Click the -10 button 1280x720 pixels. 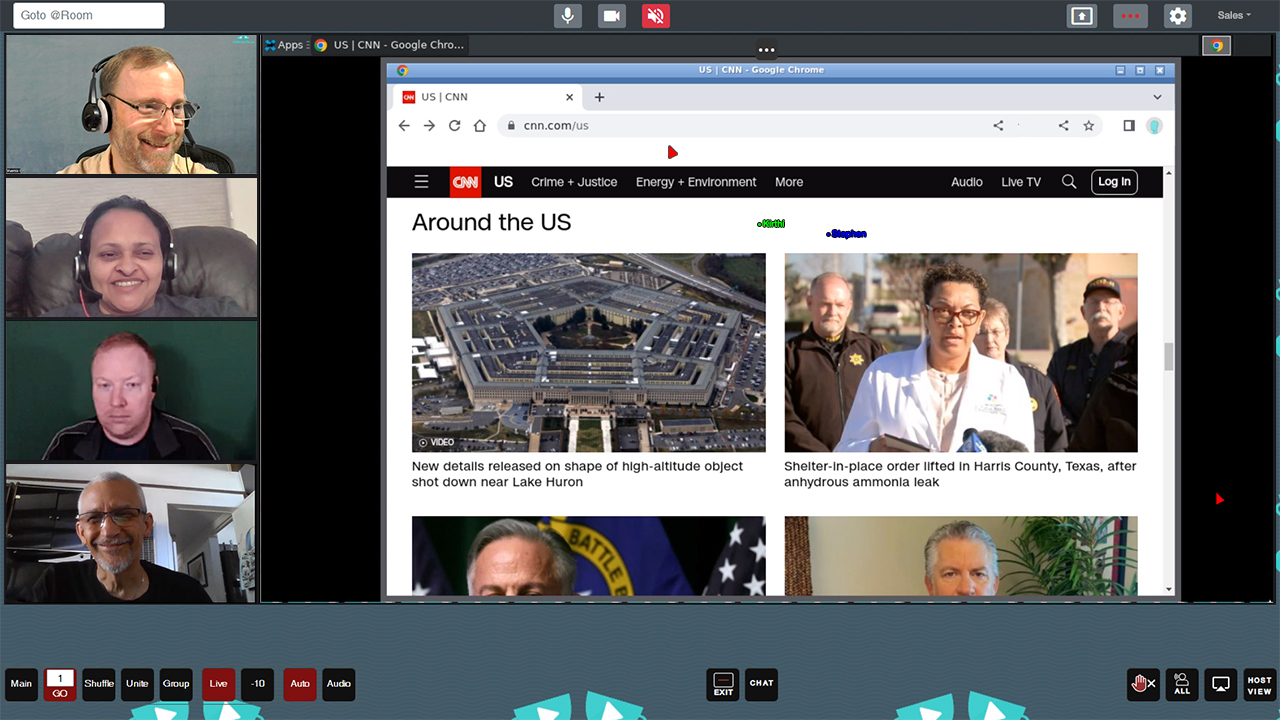coord(258,684)
